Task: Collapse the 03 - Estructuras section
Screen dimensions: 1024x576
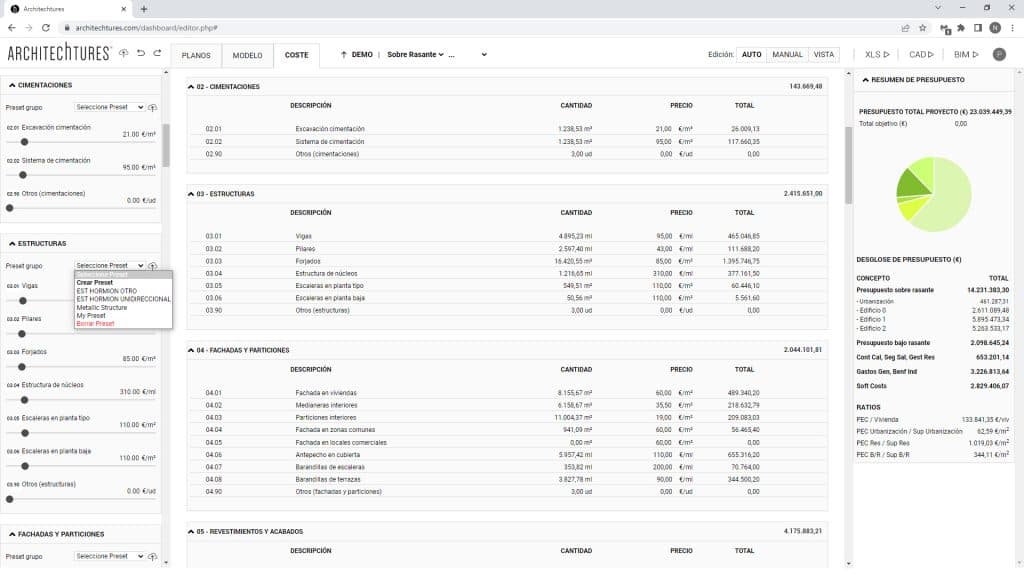Action: [193, 193]
